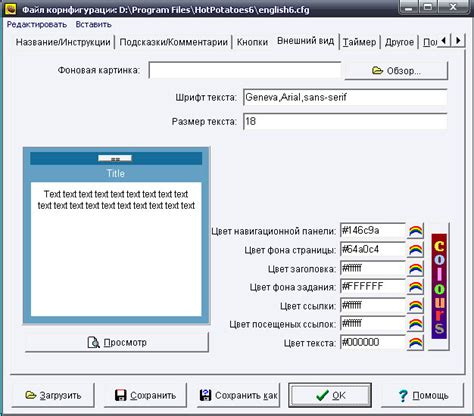The height and width of the screenshot is (416, 474).
Task: Open color picker for text color
Action: (415, 343)
